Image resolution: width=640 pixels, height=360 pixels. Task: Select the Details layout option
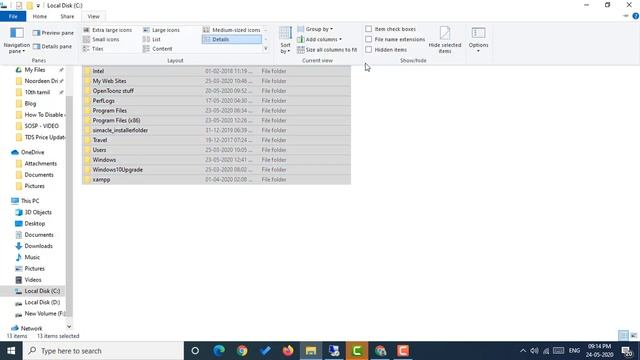(x=231, y=39)
